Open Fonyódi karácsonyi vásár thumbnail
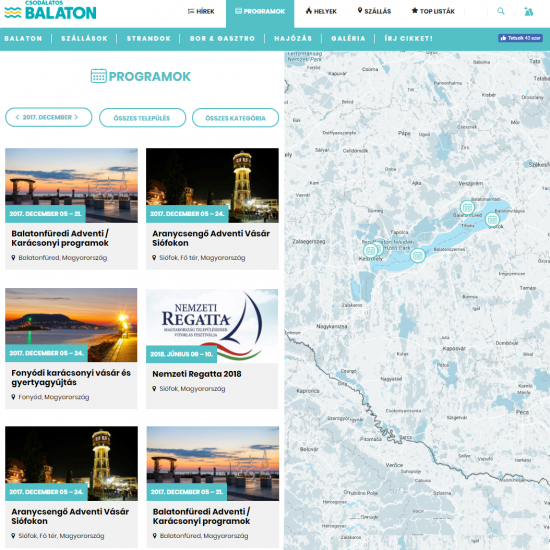The height and width of the screenshot is (550, 550). (x=71, y=325)
